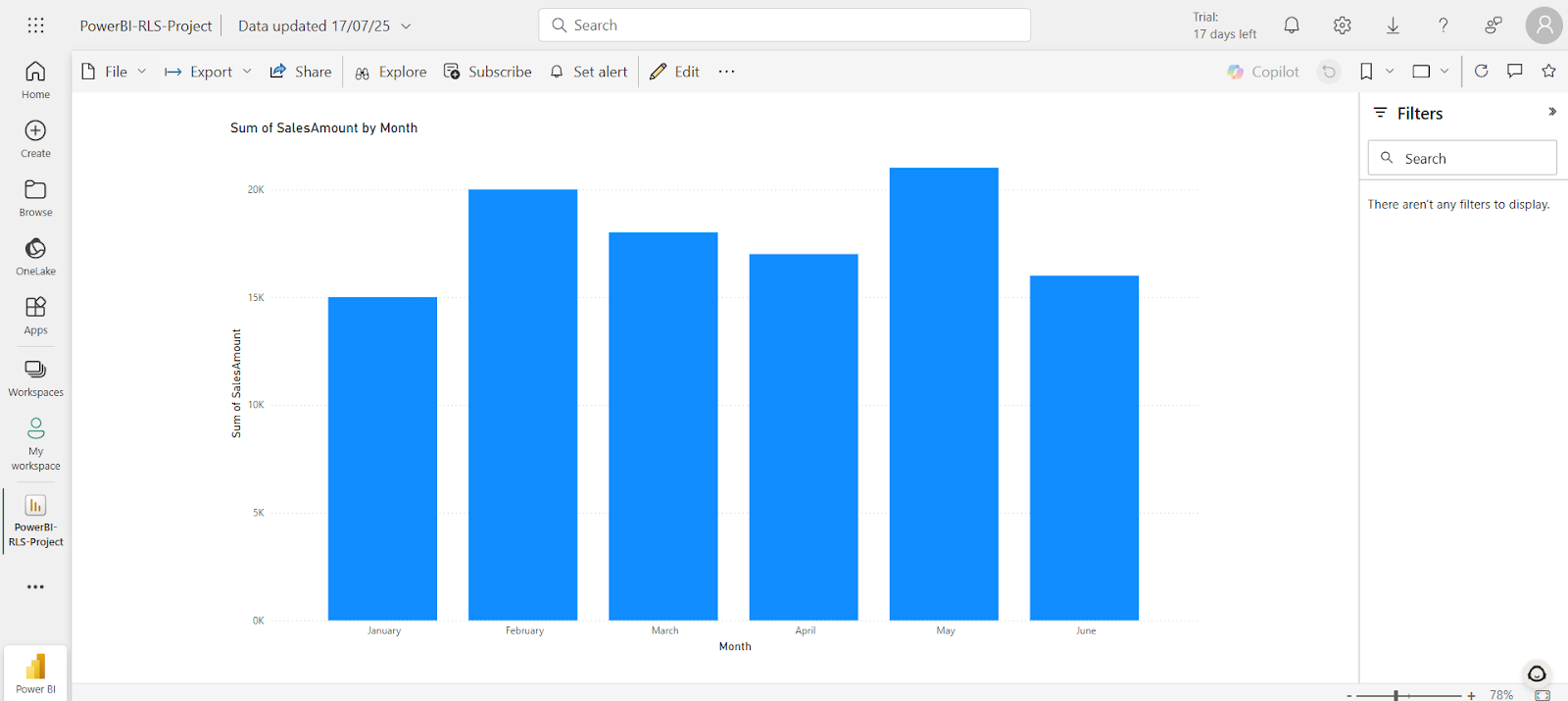The image size is (1568, 701).
Task: Click the top Search box
Action: [x=784, y=25]
